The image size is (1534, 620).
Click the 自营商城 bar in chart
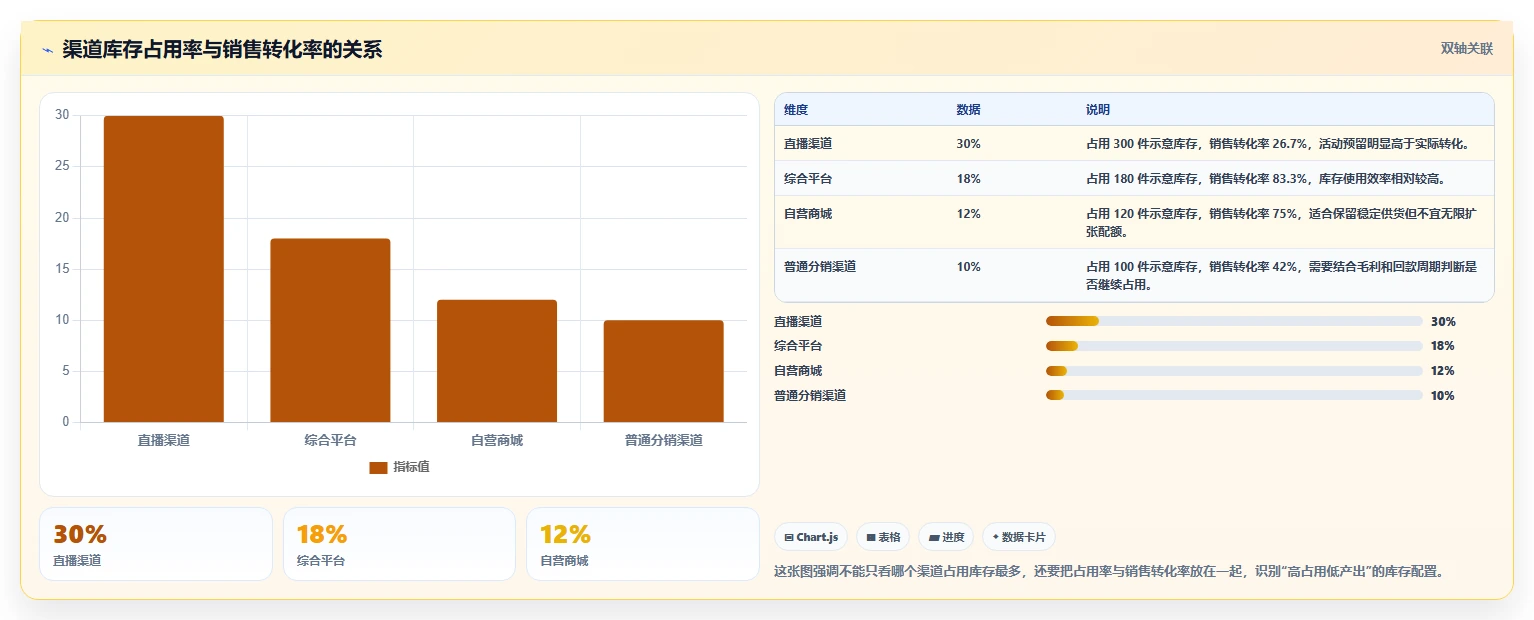[x=497, y=361]
